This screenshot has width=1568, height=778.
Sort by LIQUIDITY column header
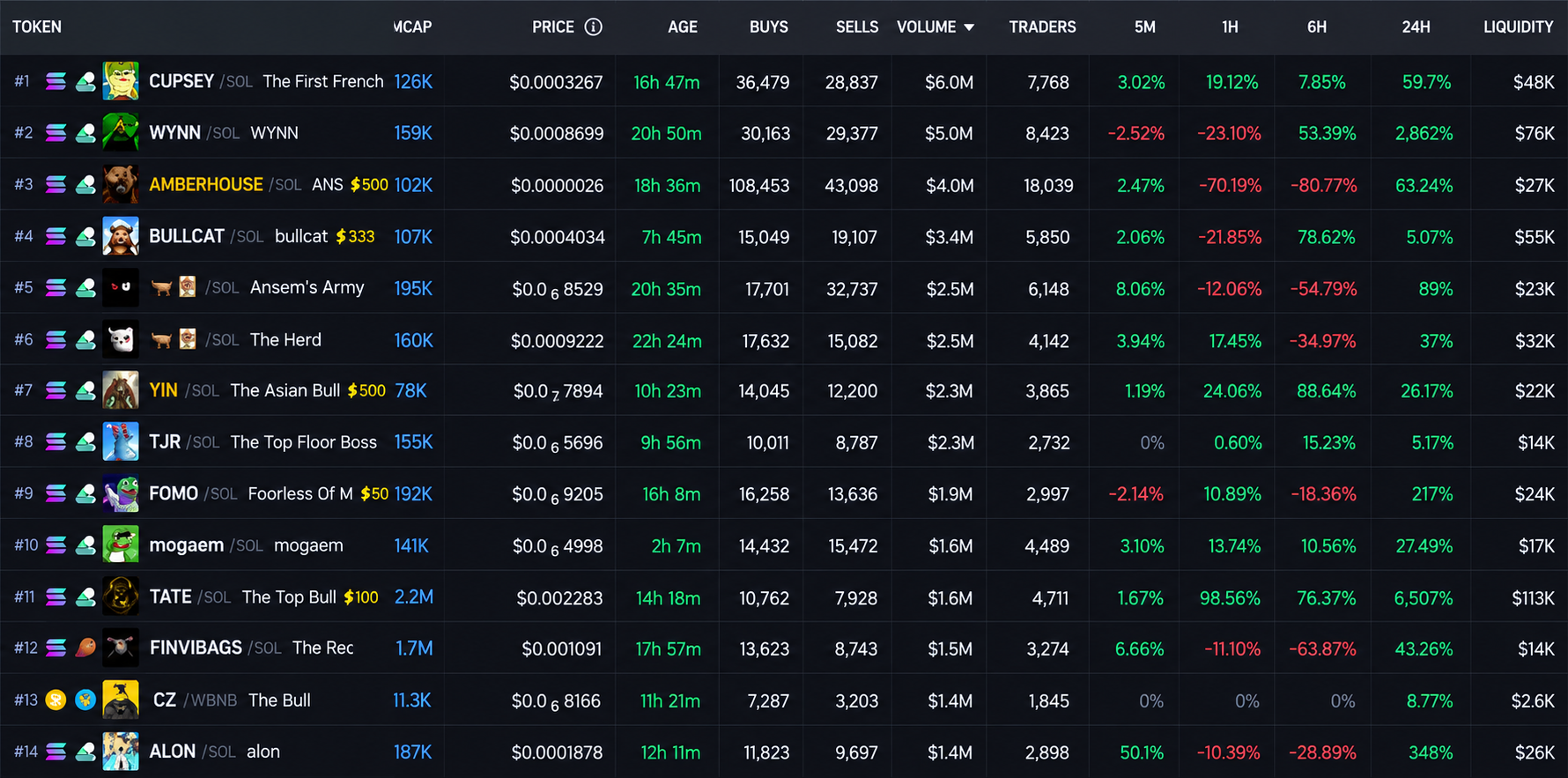coord(1519,27)
